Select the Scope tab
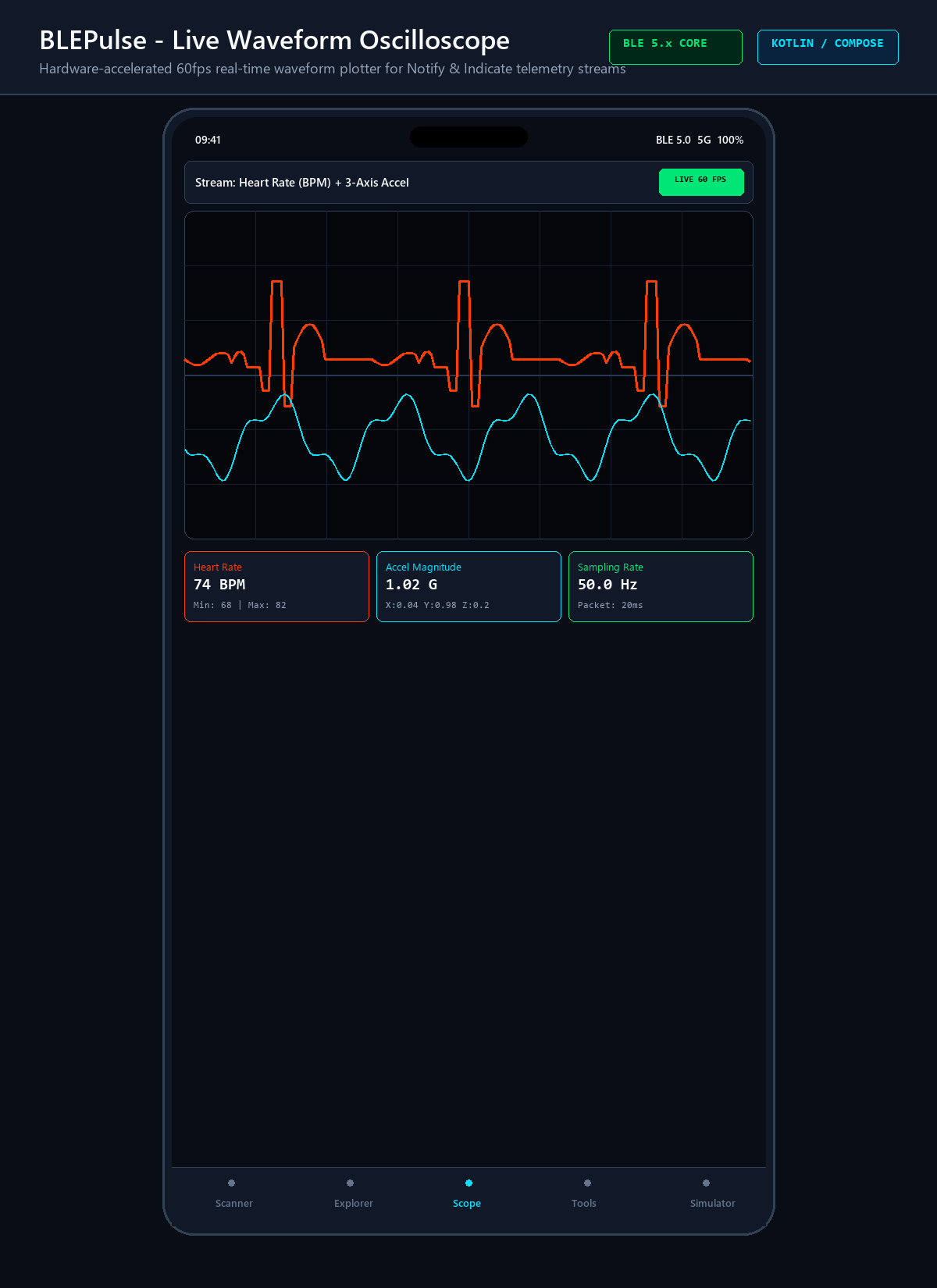This screenshot has width=937, height=1288. pos(468,1194)
